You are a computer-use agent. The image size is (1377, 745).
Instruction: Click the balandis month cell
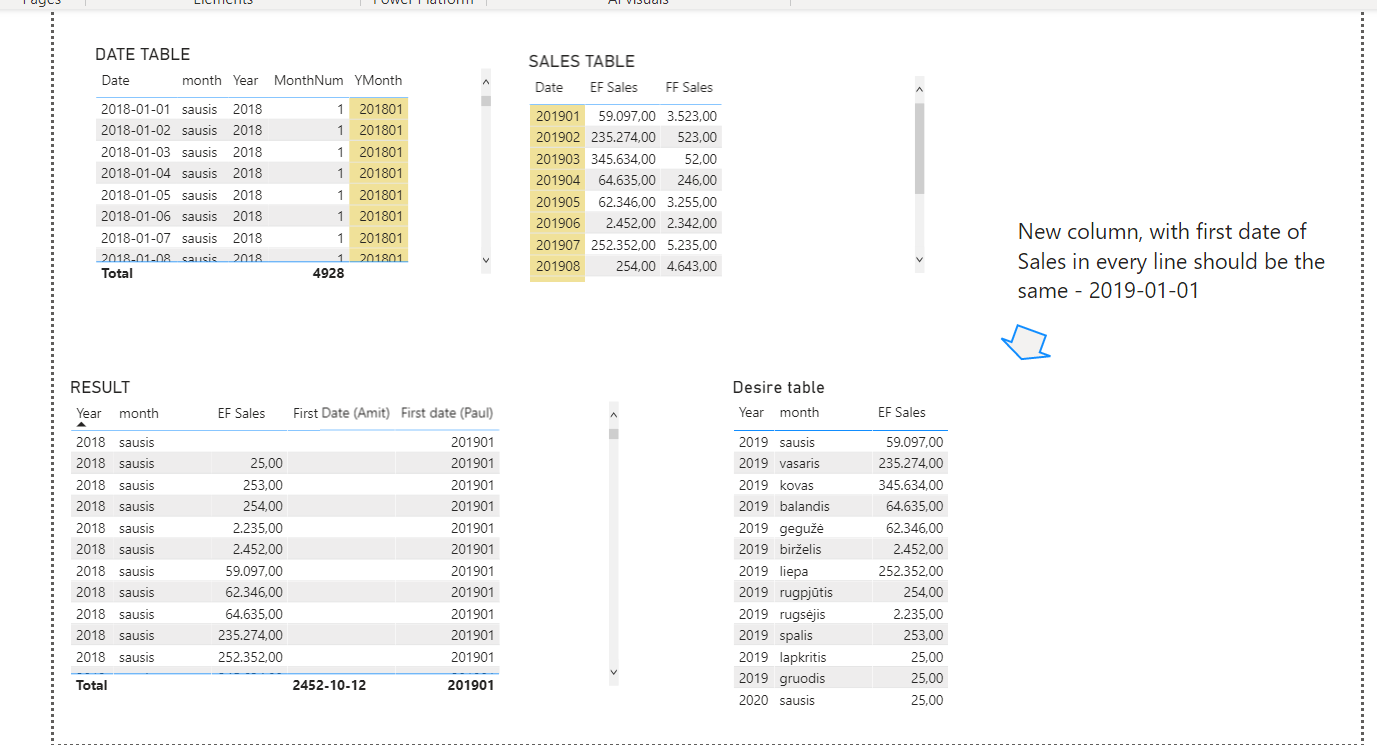[805, 506]
